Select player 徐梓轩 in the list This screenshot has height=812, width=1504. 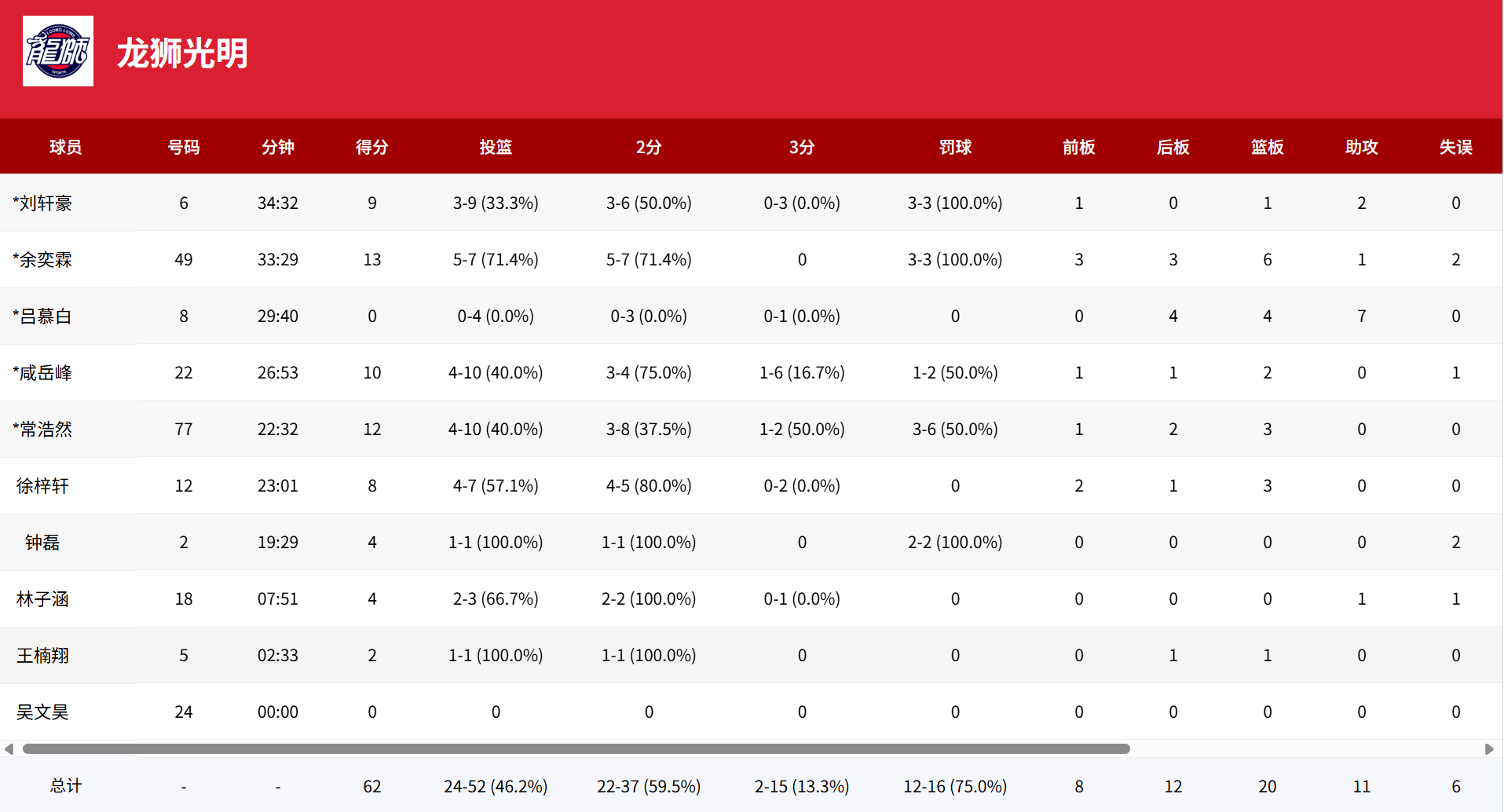[x=43, y=486]
